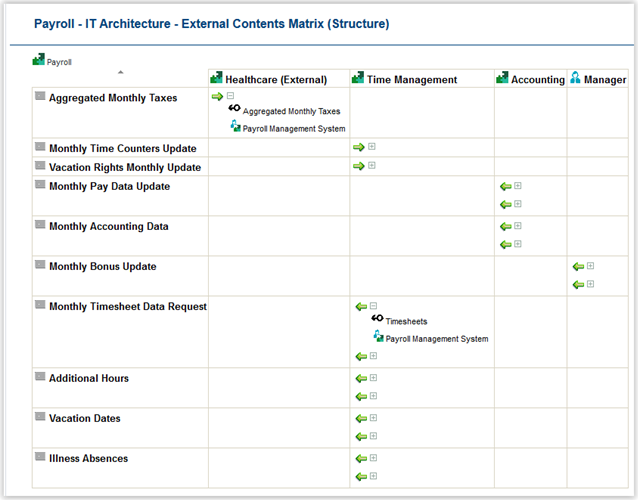The image size is (638, 500).
Task: Click the Manager column person icon
Action: [576, 79]
